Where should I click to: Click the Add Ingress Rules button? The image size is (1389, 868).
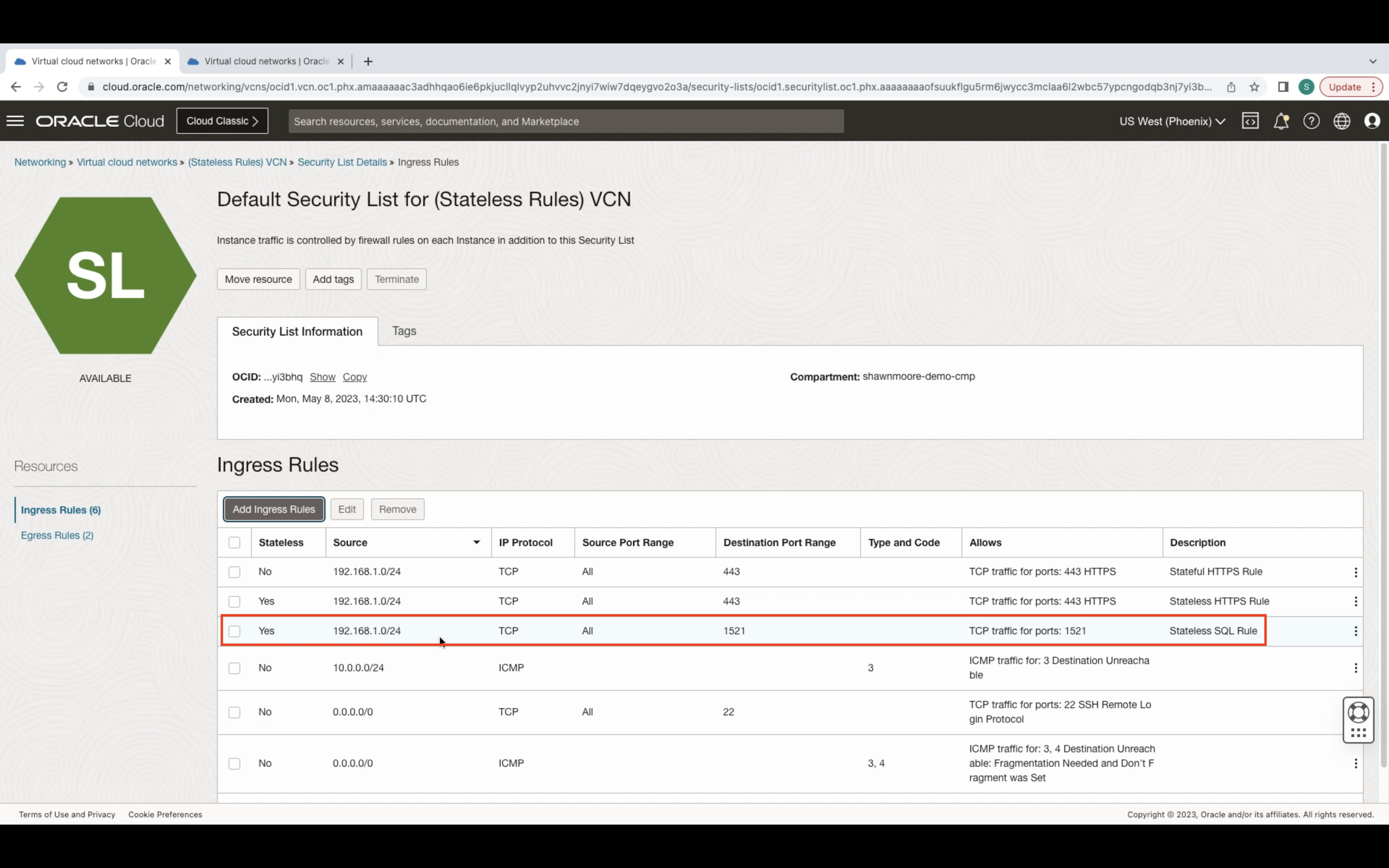(274, 509)
